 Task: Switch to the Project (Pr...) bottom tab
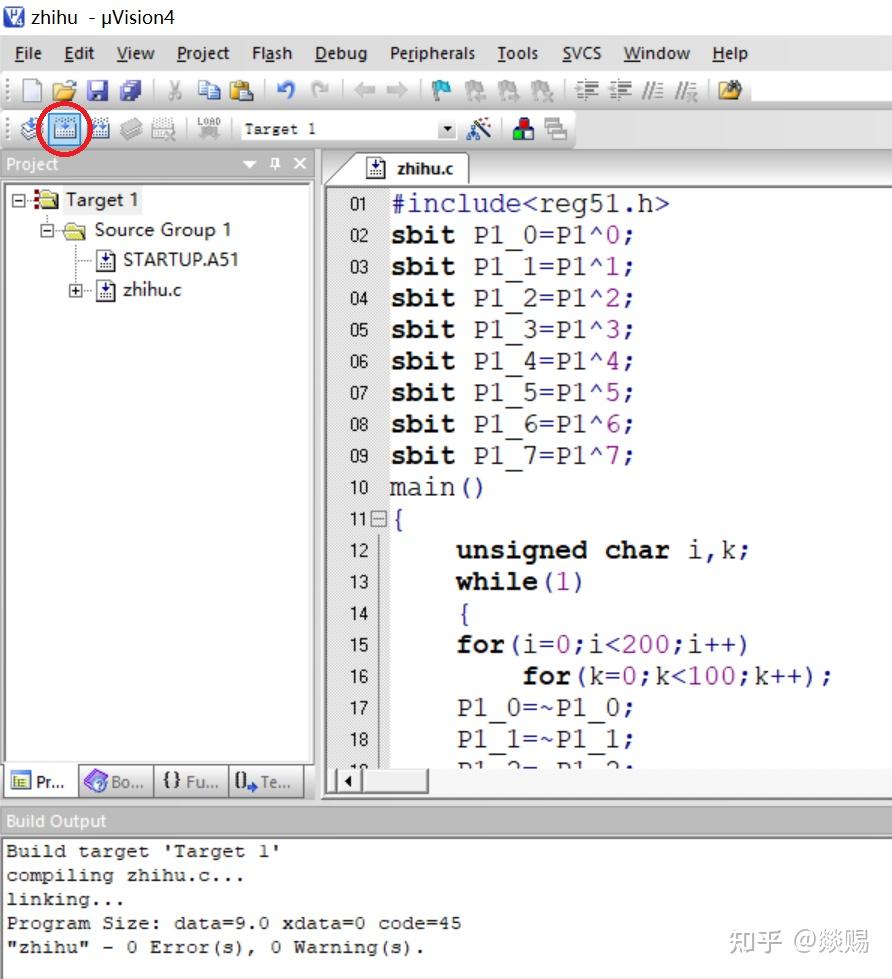(41, 782)
